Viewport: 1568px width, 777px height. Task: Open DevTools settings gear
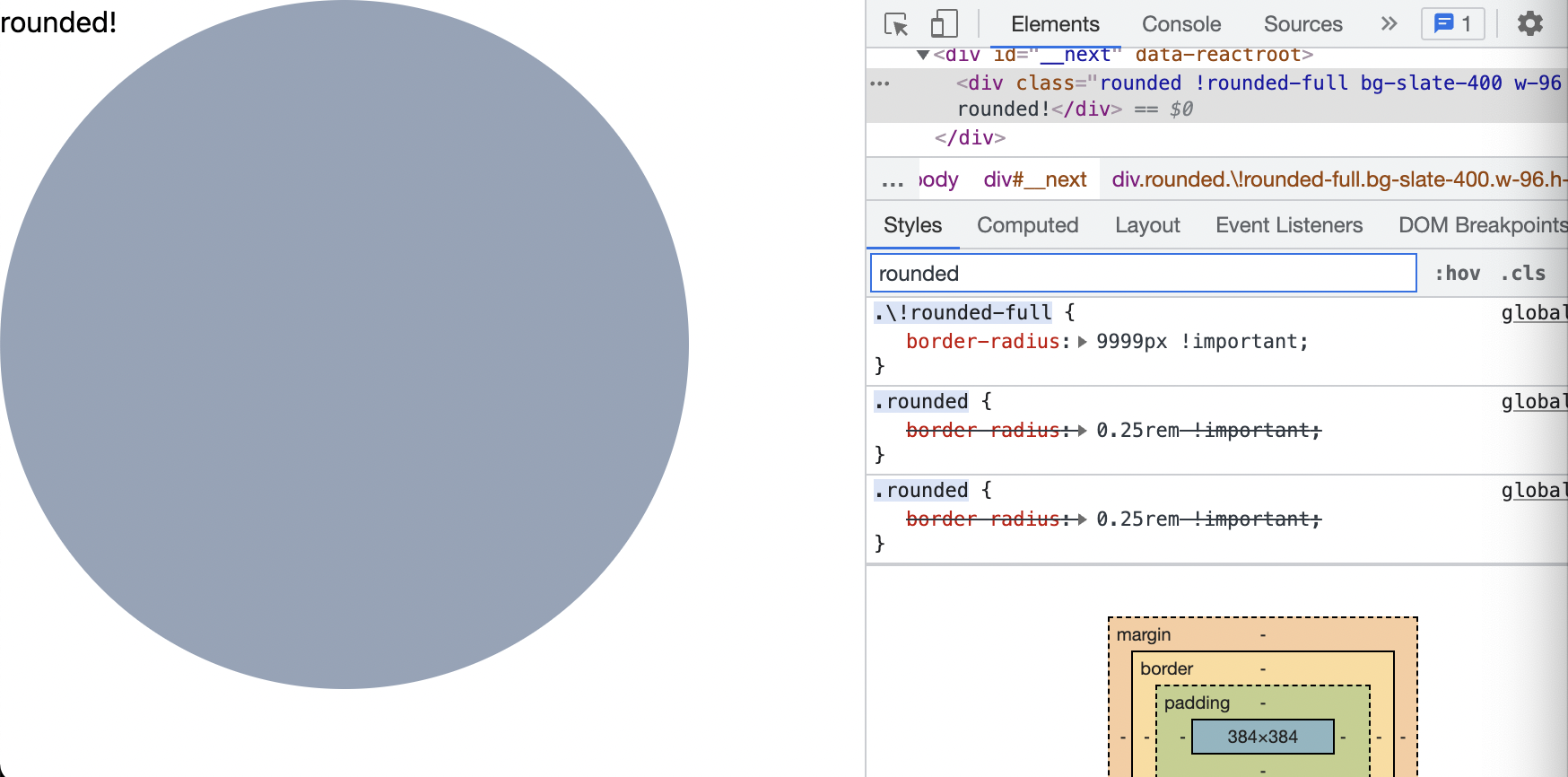(x=1530, y=24)
